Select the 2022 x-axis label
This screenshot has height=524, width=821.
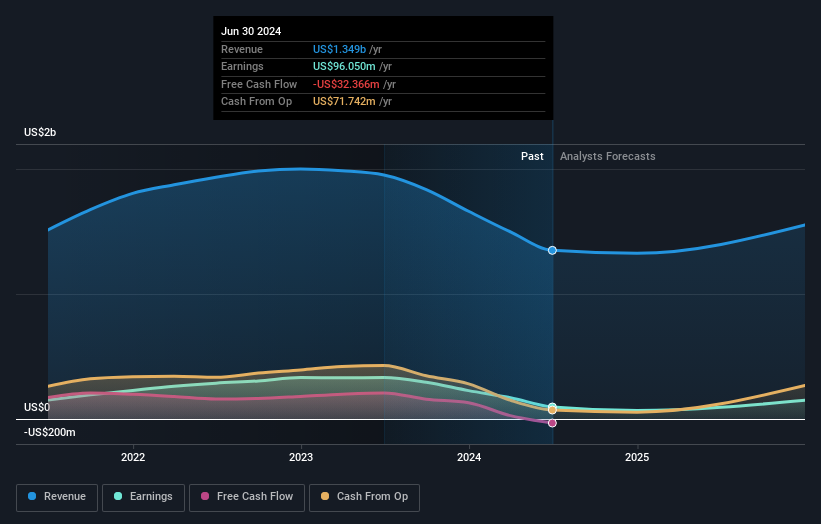click(133, 457)
